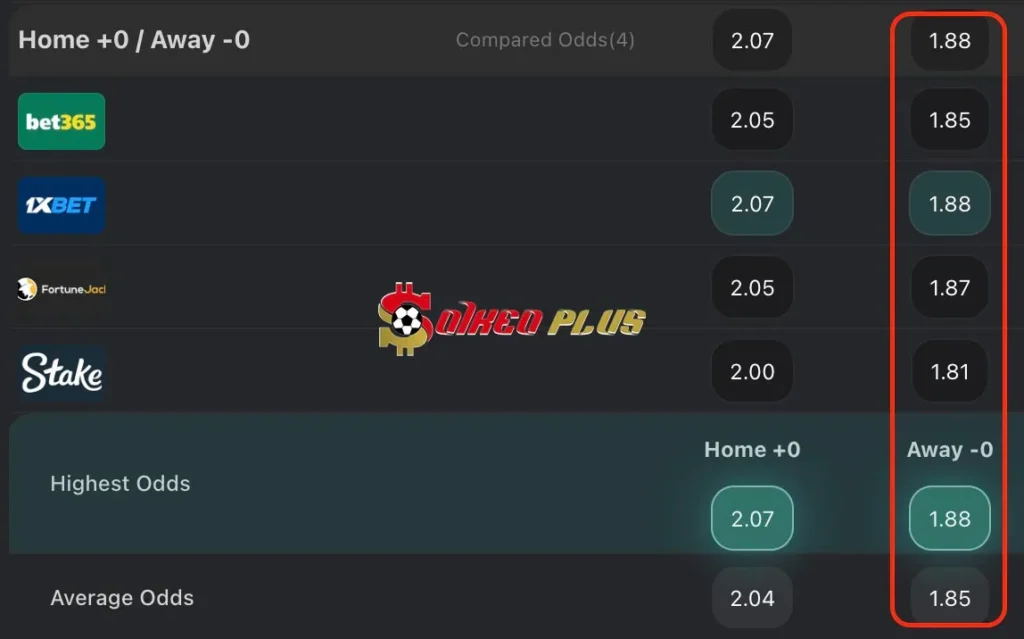
Task: Expand the Home +0 / Away -0 section
Action: [135, 40]
